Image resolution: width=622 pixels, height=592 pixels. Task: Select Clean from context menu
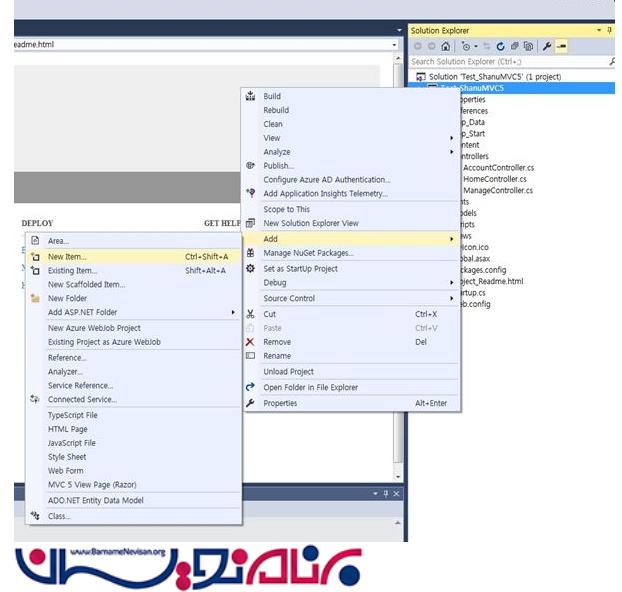click(x=273, y=124)
